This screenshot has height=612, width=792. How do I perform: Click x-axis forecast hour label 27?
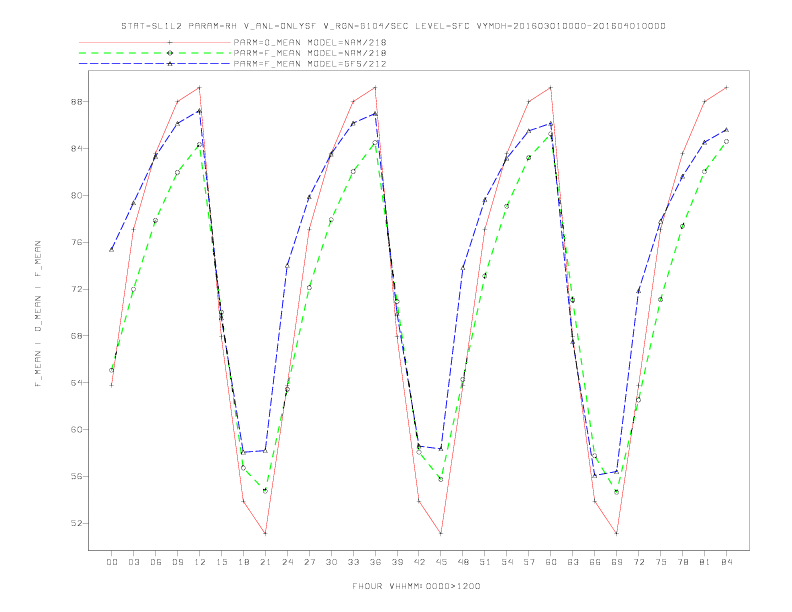pyautogui.click(x=309, y=562)
